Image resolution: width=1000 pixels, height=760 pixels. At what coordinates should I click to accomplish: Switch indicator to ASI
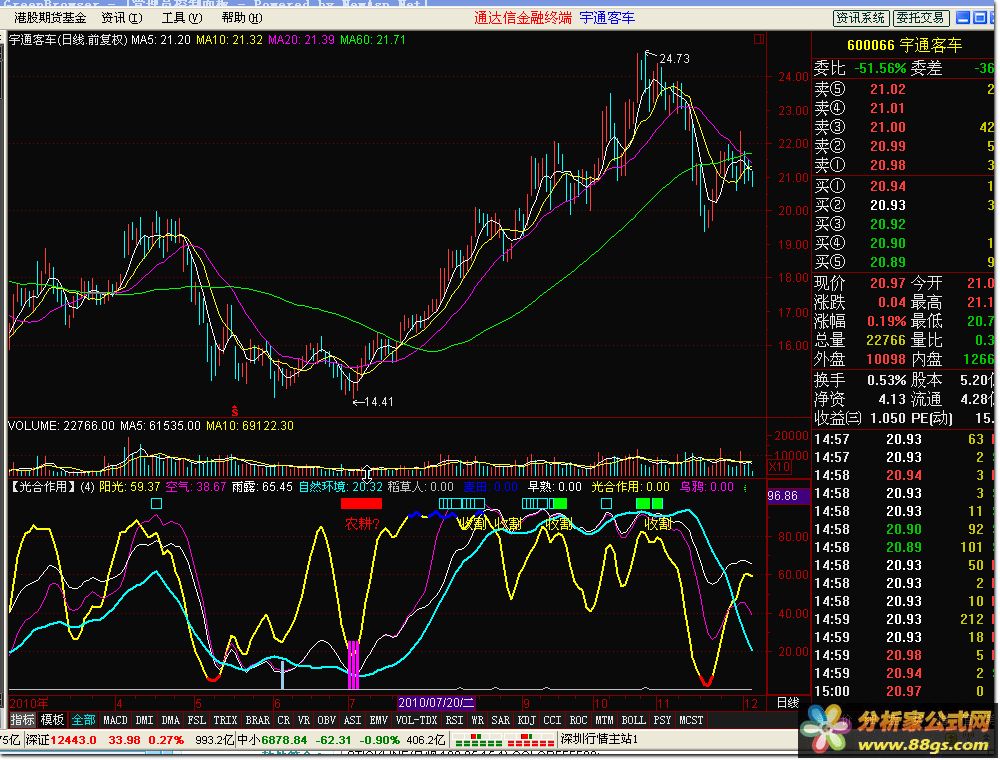[353, 720]
